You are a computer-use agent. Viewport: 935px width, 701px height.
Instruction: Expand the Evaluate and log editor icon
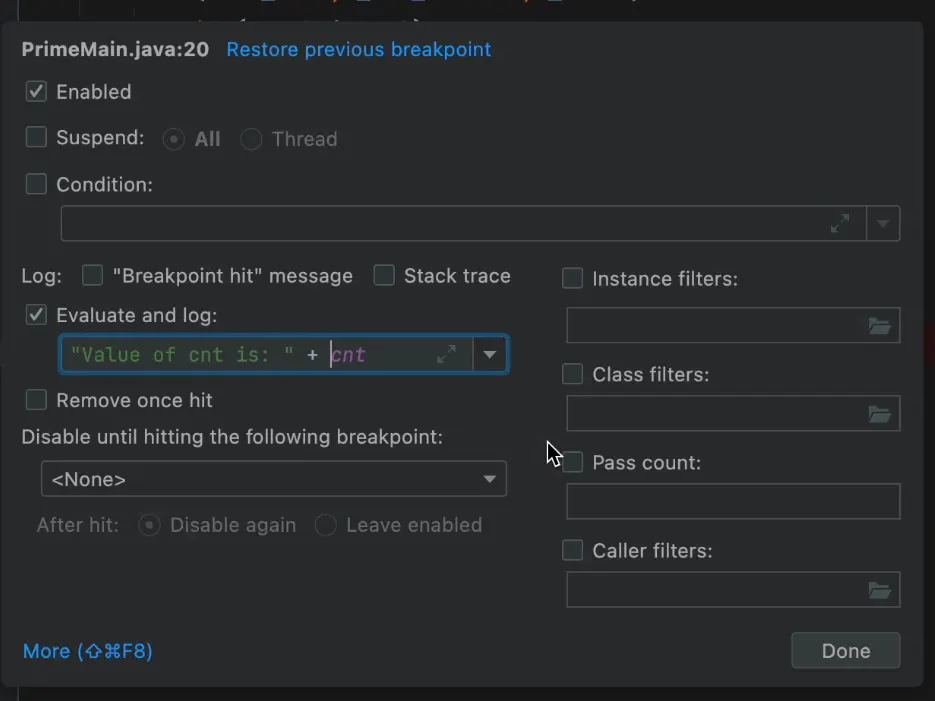[447, 354]
